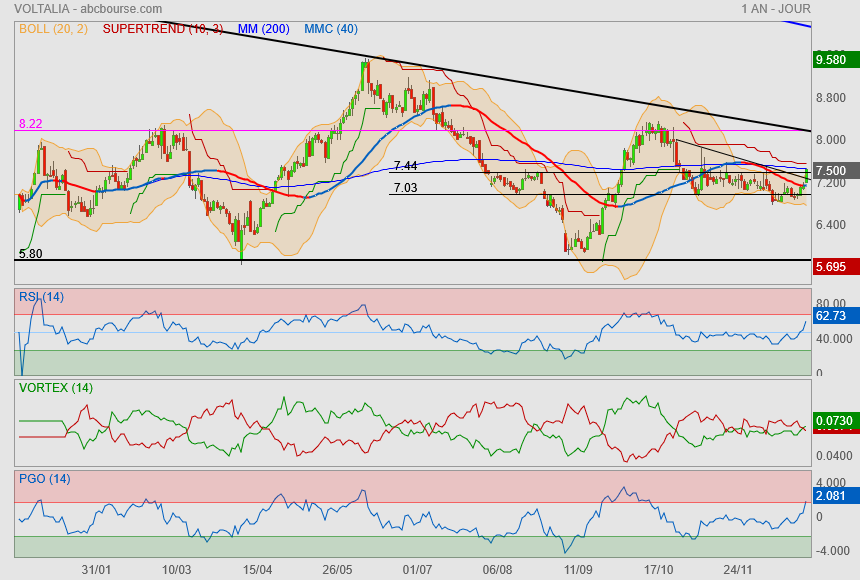This screenshot has width=860, height=580.
Task: Click the green 0.0730 Vortex value tag
Action: [831, 421]
